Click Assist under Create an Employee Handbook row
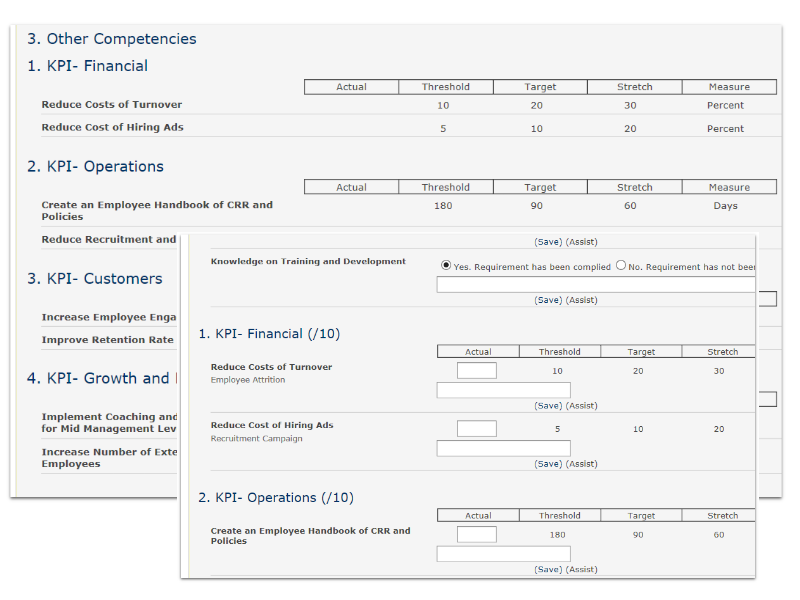Viewport: 800px width, 600px height. pyautogui.click(x=582, y=569)
